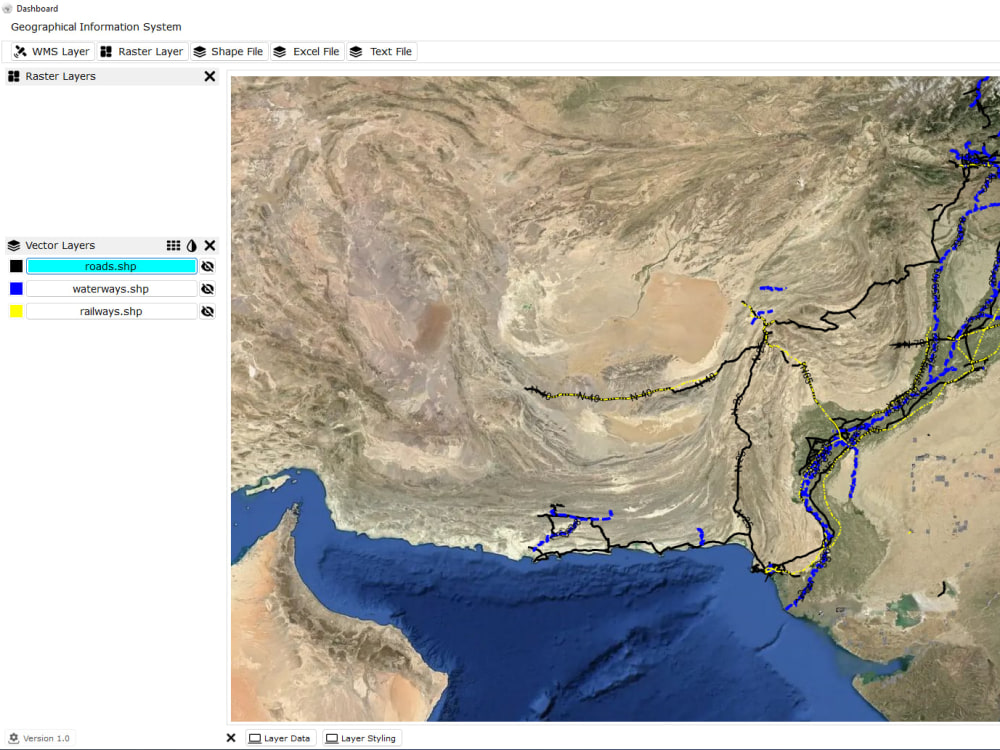Click the Raster Layers panel title
Image resolution: width=1000 pixels, height=750 pixels.
(61, 77)
